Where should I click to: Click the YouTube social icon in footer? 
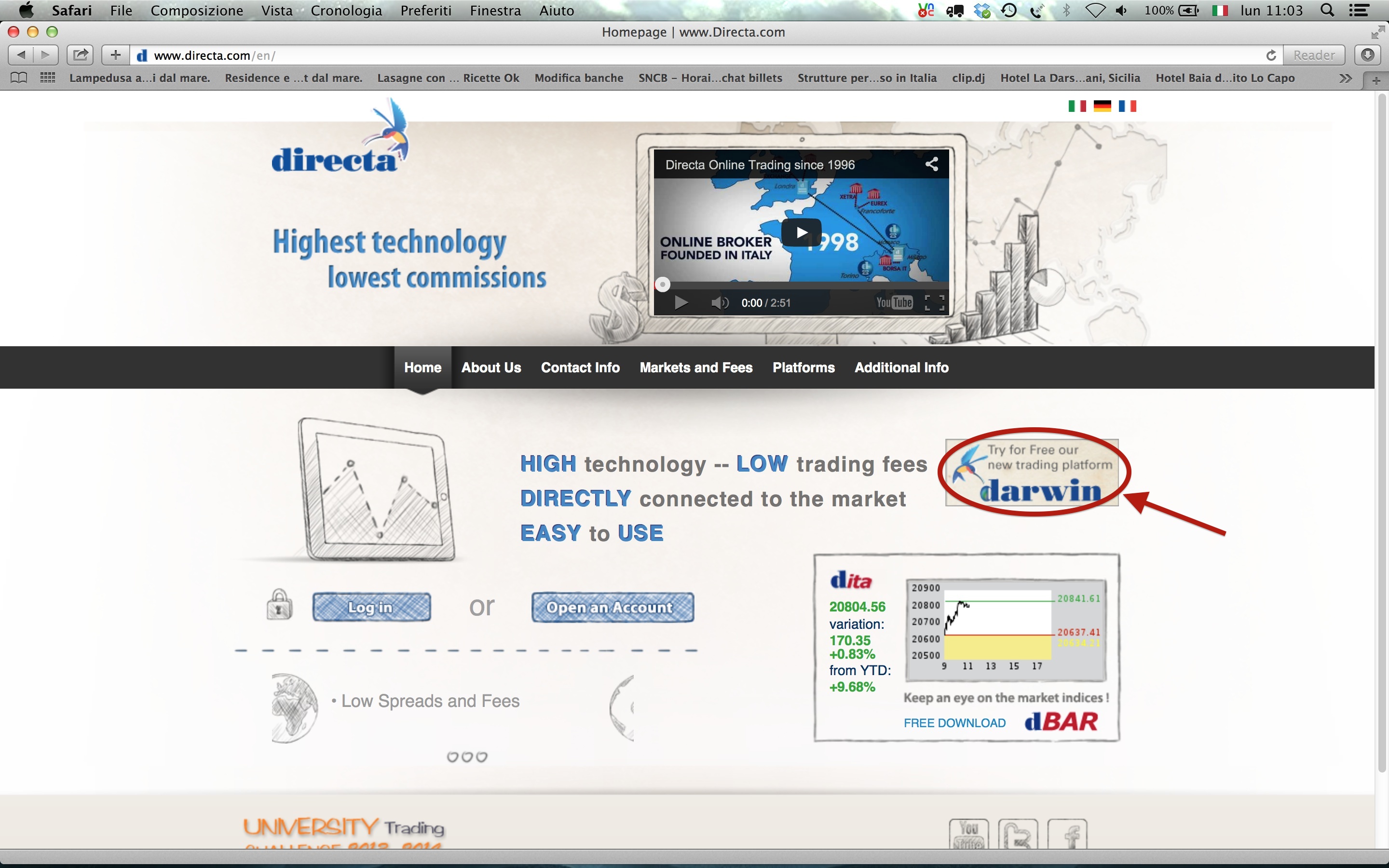[x=968, y=834]
